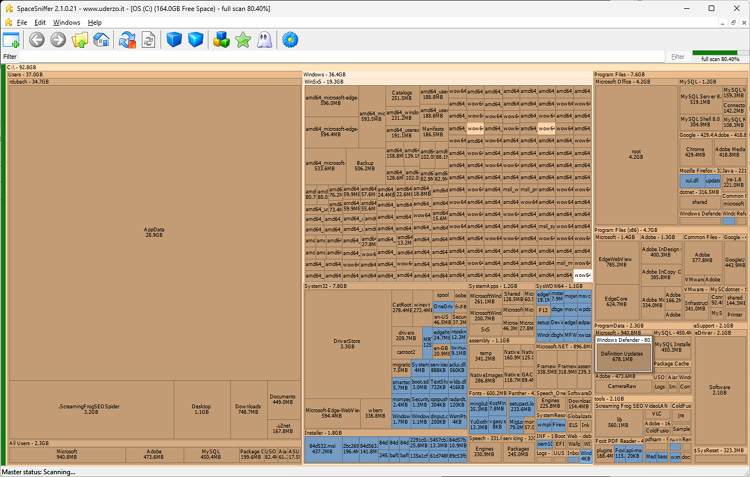Click the rescan page-refresh icon
750x477 pixels.
pos(148,40)
